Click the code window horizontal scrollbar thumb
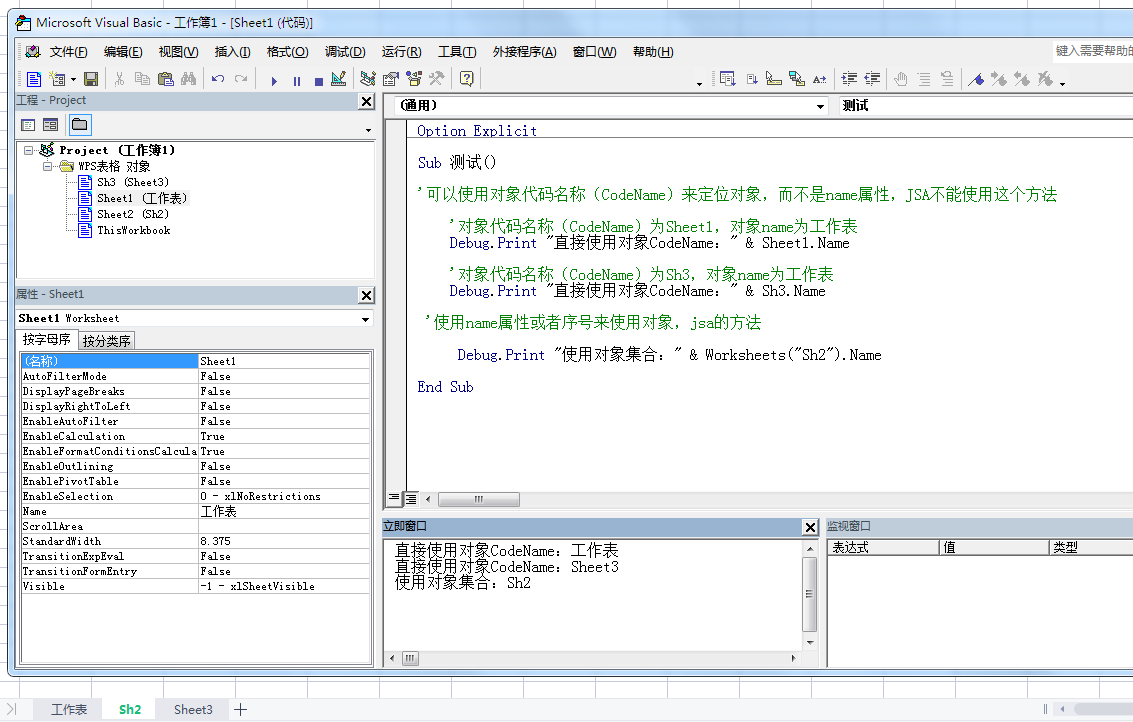Image resolution: width=1133 pixels, height=722 pixels. [478, 499]
